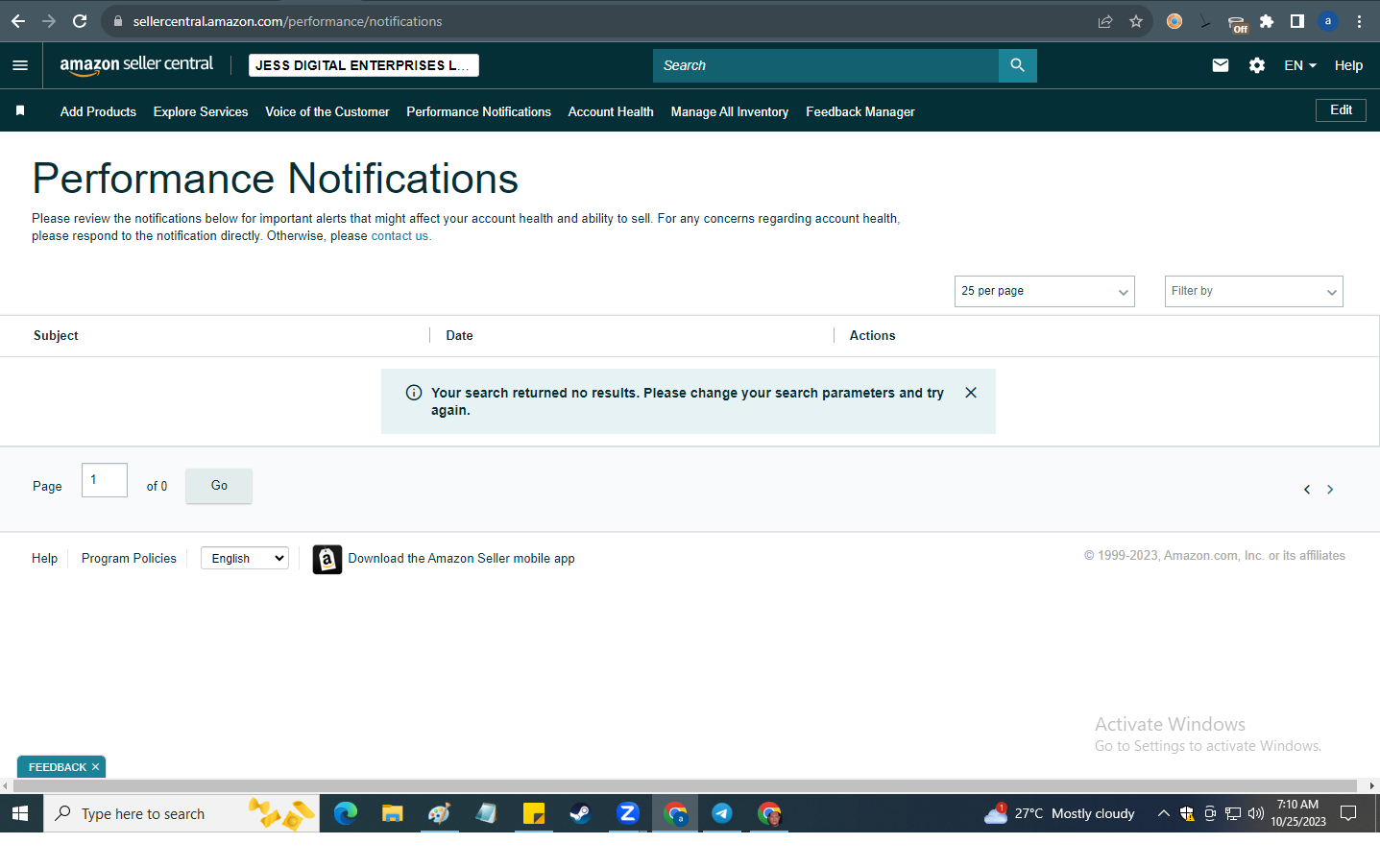This screenshot has width=1380, height=868.
Task: Open the messages envelope icon
Action: tap(1221, 65)
